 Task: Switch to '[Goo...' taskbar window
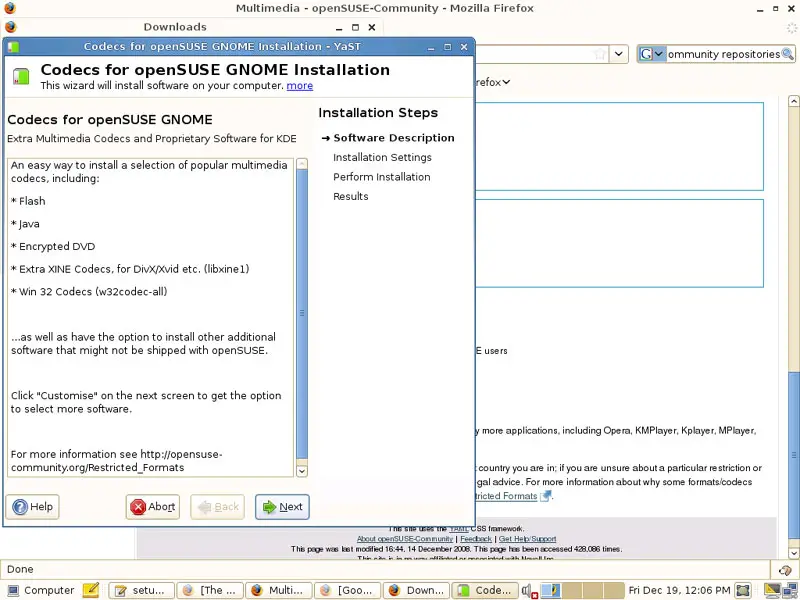click(347, 590)
